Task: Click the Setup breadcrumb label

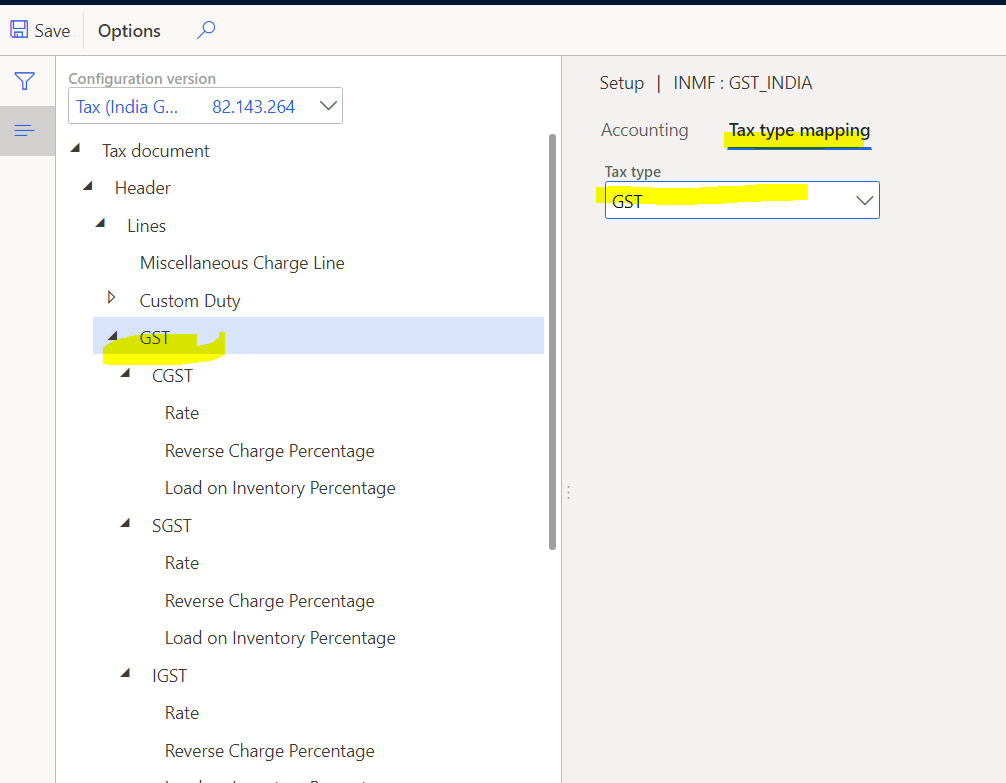Action: click(x=621, y=83)
